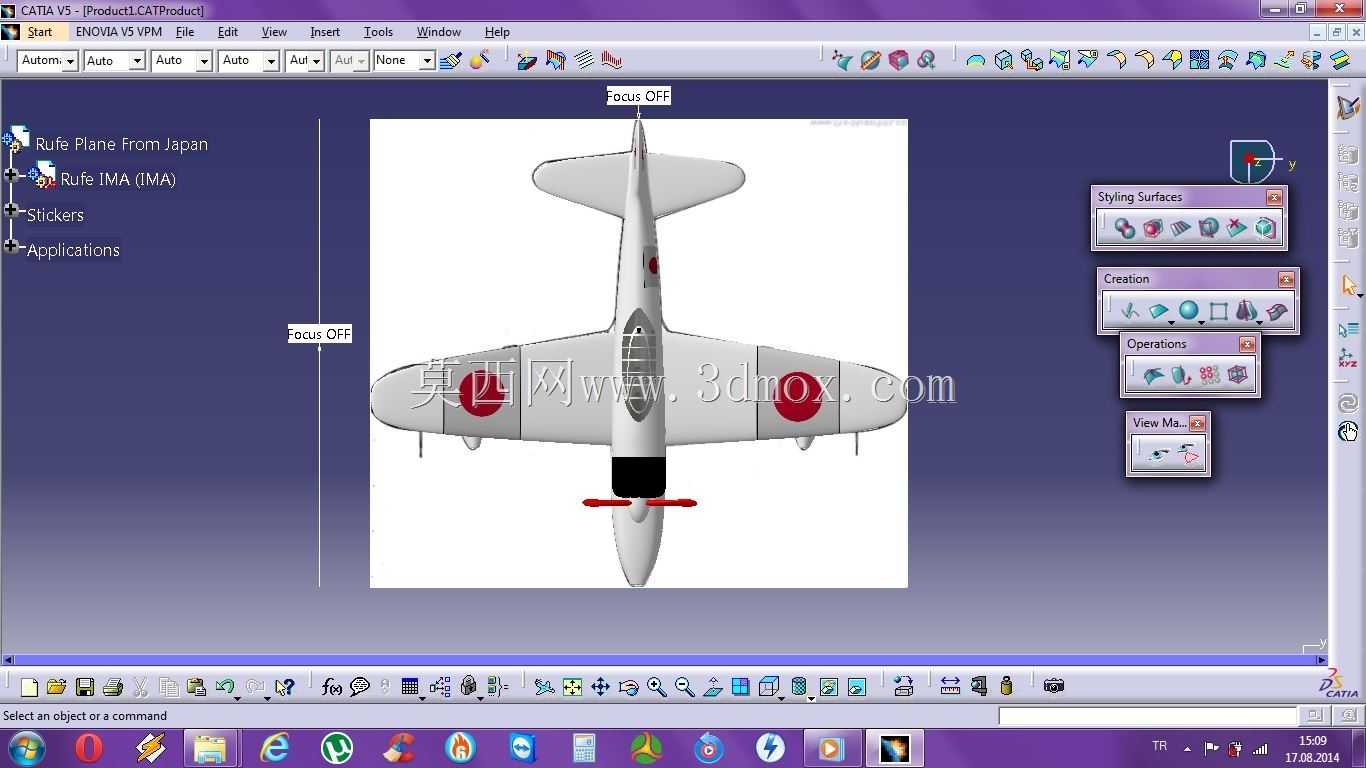
Task: Click the Capture camera icon
Action: coord(1053,686)
